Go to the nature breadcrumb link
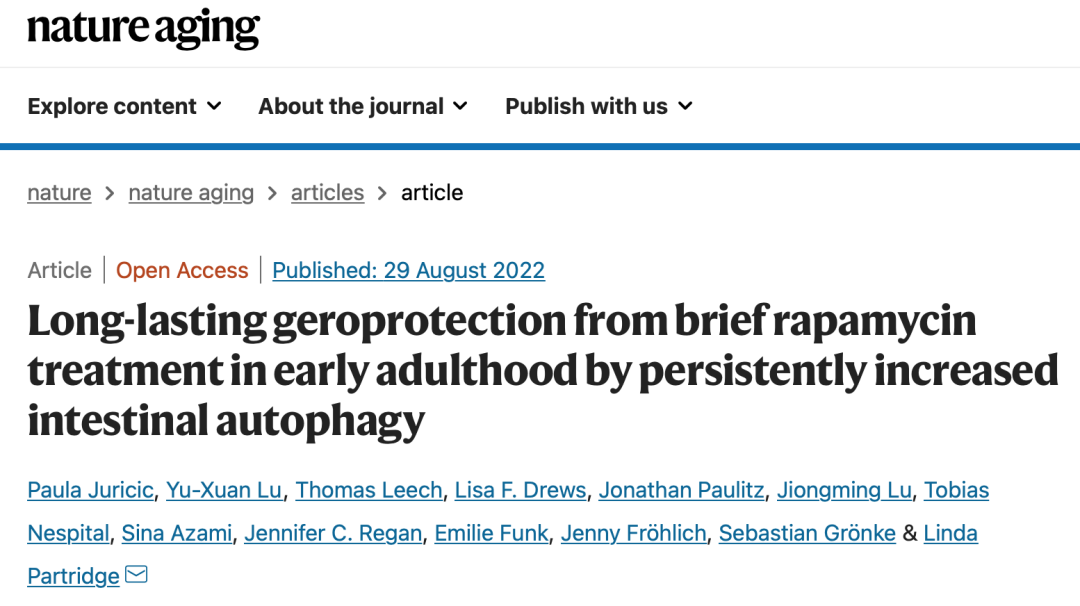 [59, 192]
